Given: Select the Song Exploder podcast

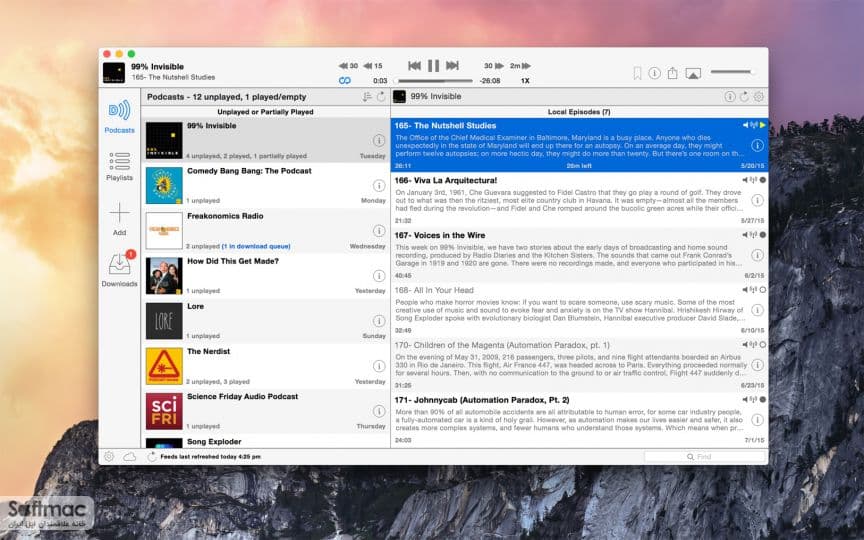Looking at the screenshot, I should click(265, 441).
